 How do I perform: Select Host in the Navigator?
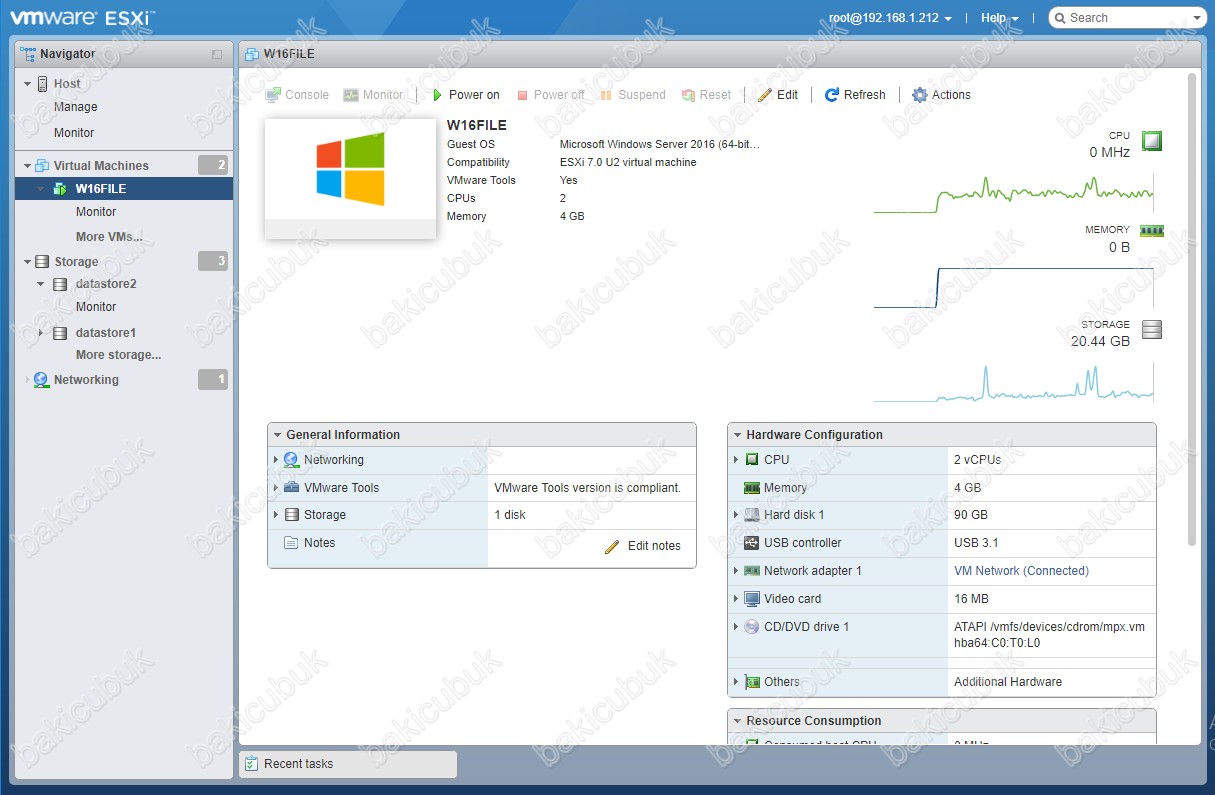coord(67,84)
